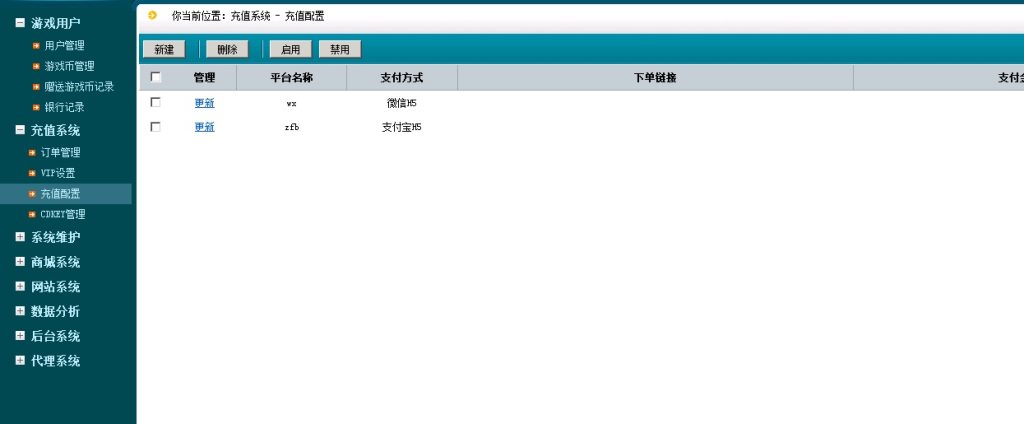This screenshot has width=1024, height=424.
Task: Click the 商城系统 section label
Action: (x=56, y=262)
